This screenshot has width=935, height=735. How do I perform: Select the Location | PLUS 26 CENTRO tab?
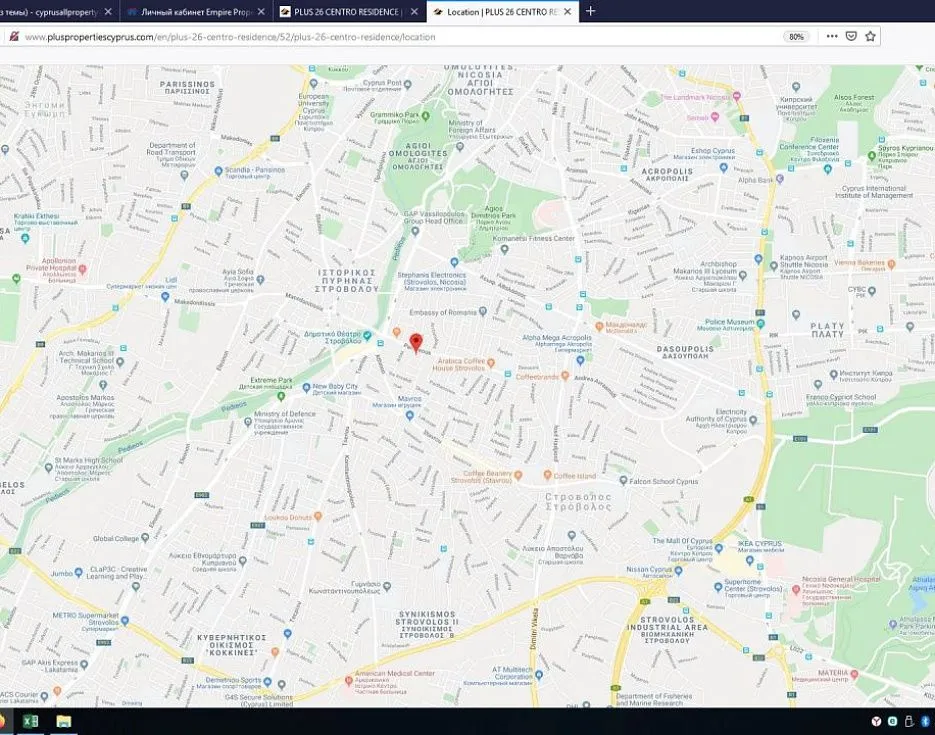(x=501, y=11)
